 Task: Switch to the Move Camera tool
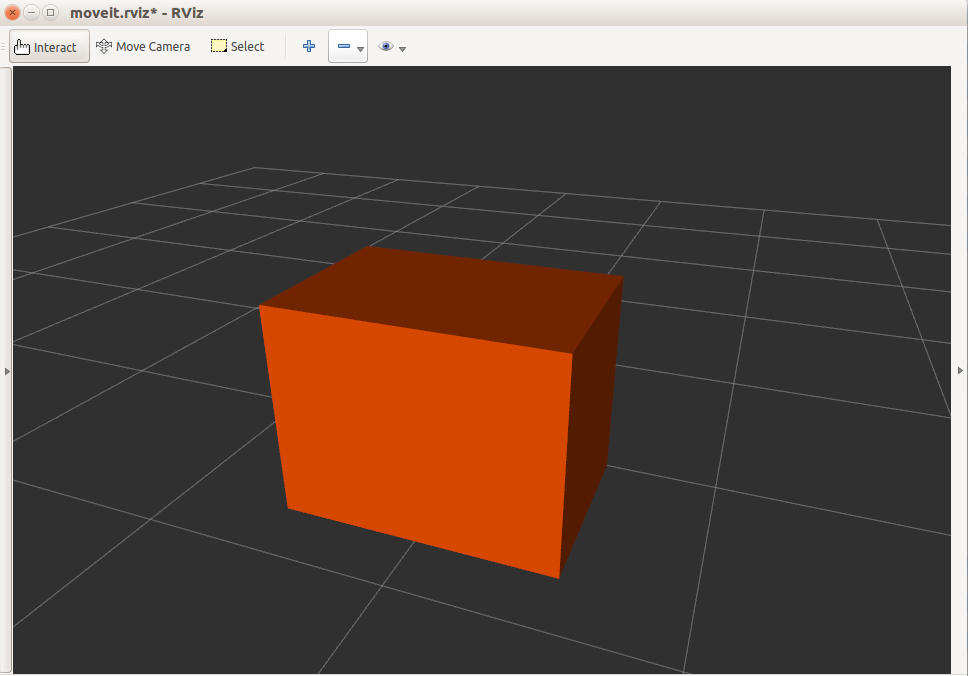143,46
